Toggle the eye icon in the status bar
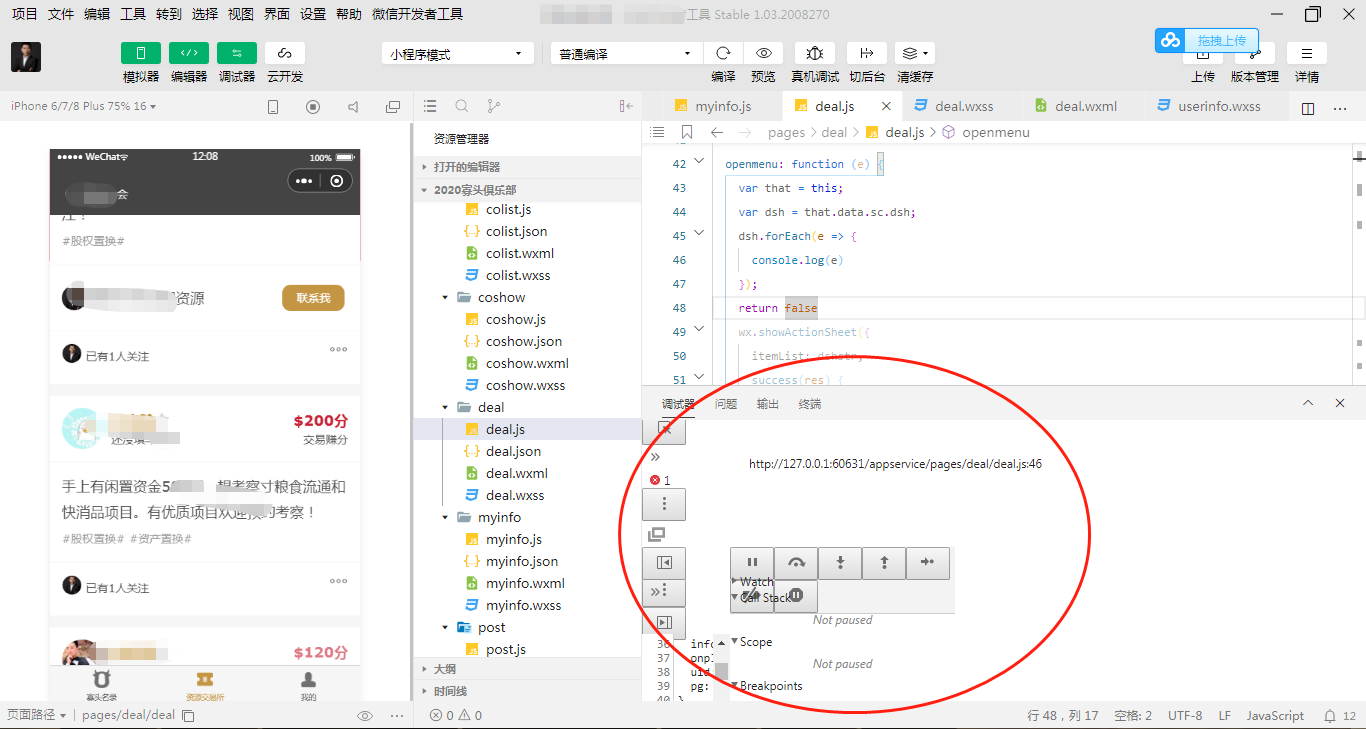 pyautogui.click(x=365, y=716)
